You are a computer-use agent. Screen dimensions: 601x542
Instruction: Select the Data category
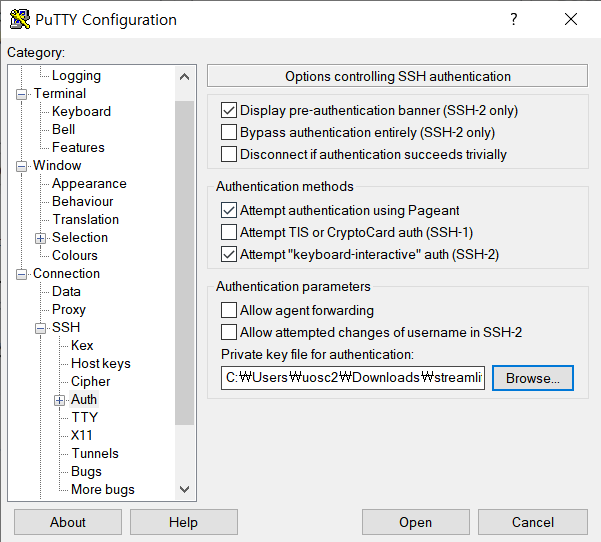tap(66, 291)
